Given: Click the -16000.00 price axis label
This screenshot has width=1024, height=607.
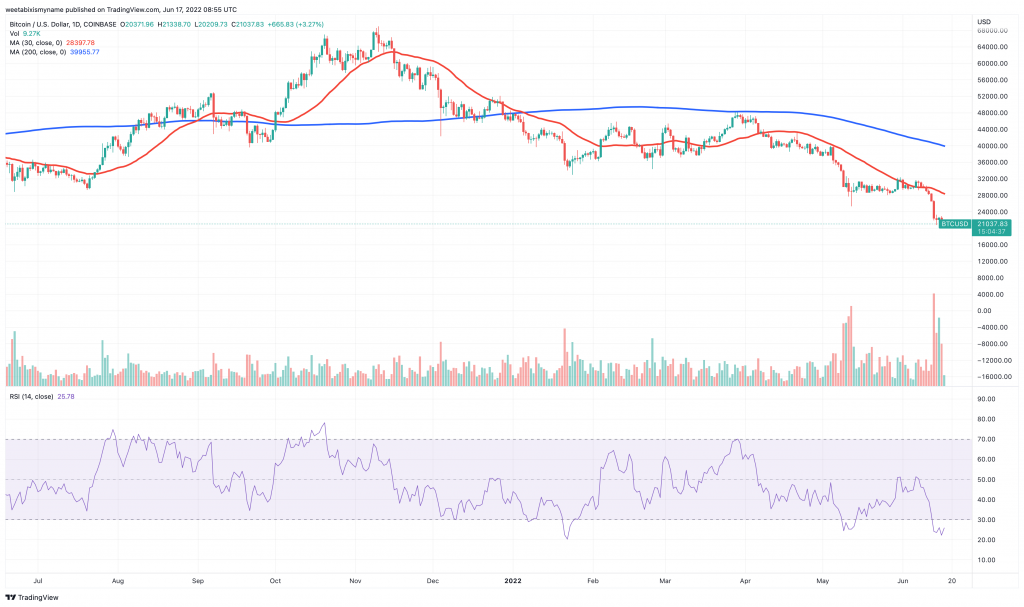Looking at the screenshot, I should (994, 377).
